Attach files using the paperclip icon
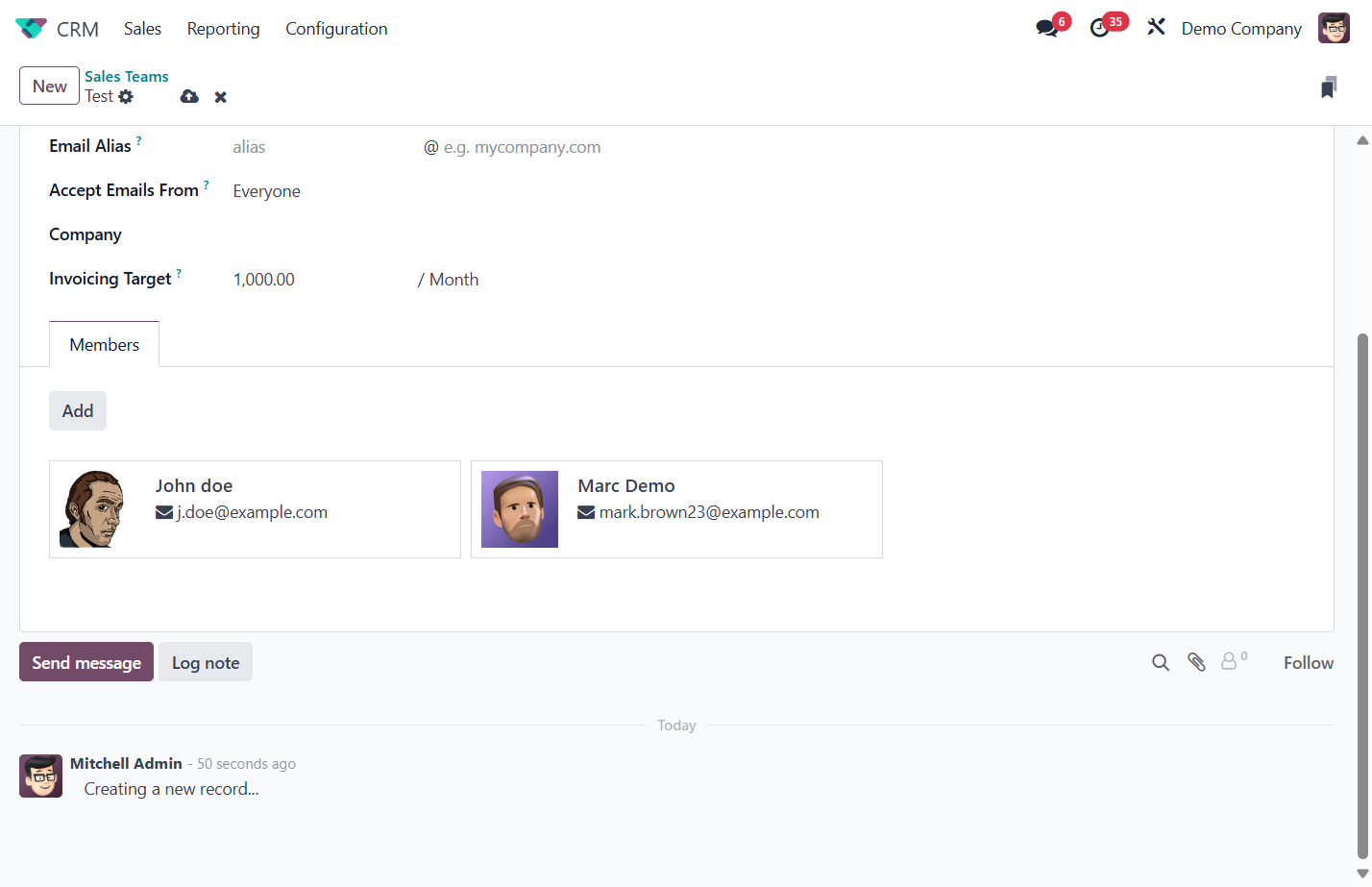Image resolution: width=1372 pixels, height=887 pixels. pos(1196,662)
